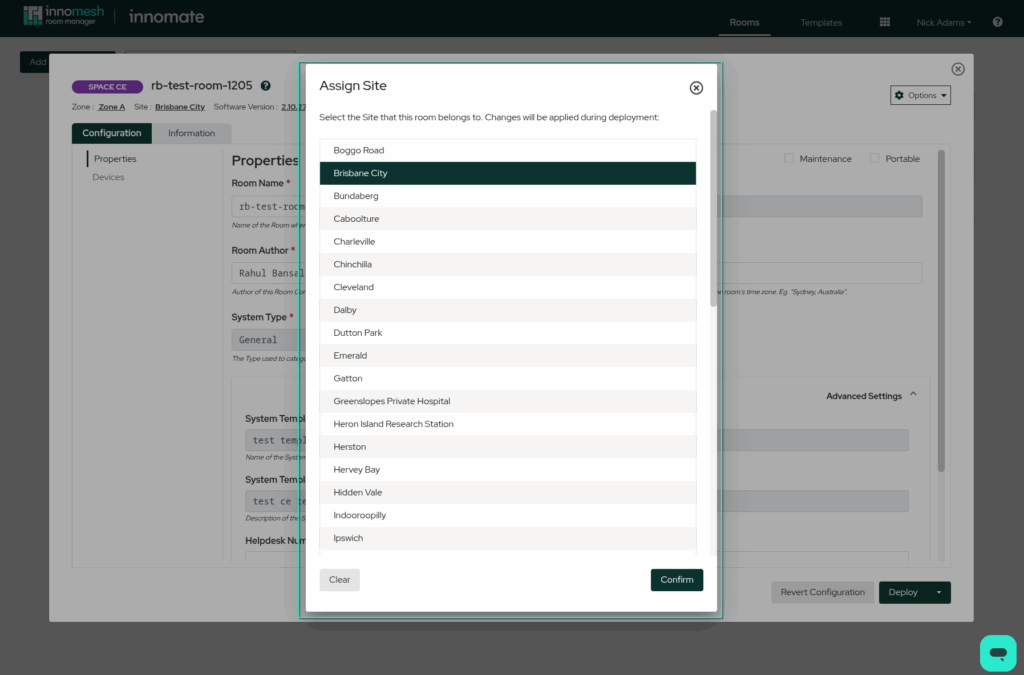
Task: Close the room details panel
Action: 957,69
